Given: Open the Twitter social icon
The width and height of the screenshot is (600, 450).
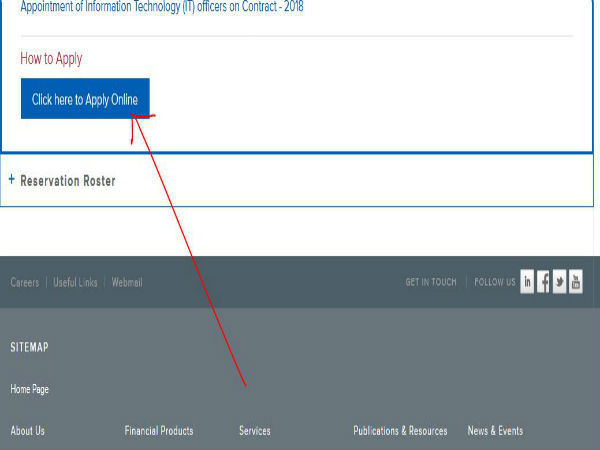Looking at the screenshot, I should click(559, 282).
